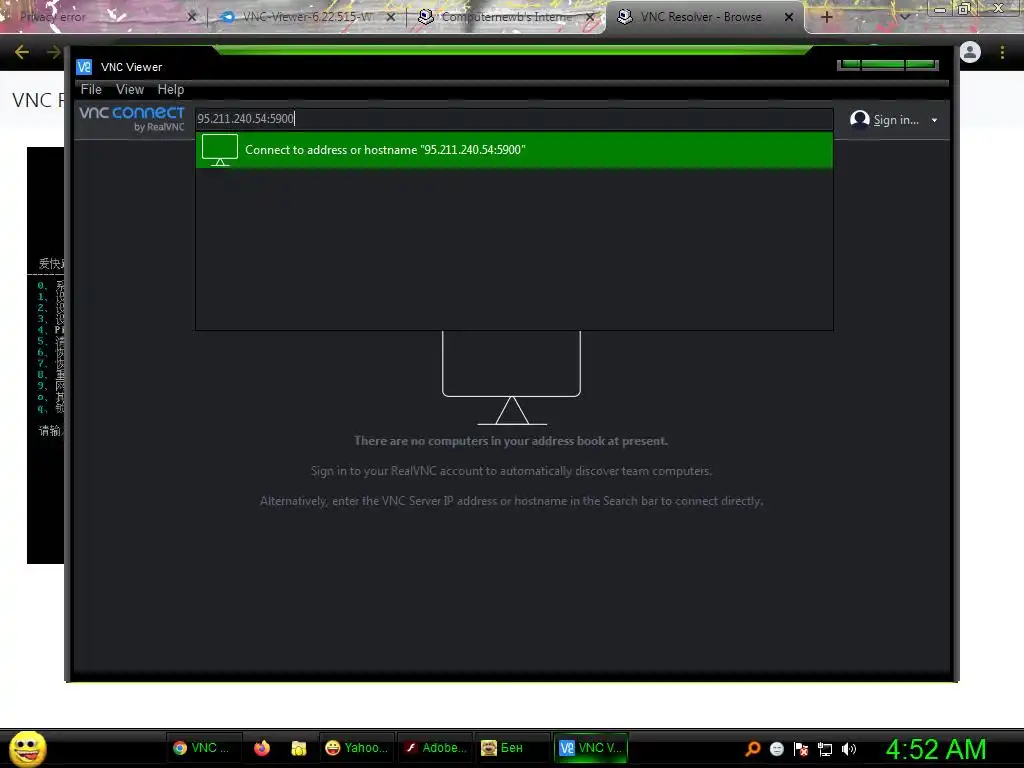This screenshot has height=768, width=1024.
Task: Open the View menu in VNC Viewer
Action: click(129, 89)
